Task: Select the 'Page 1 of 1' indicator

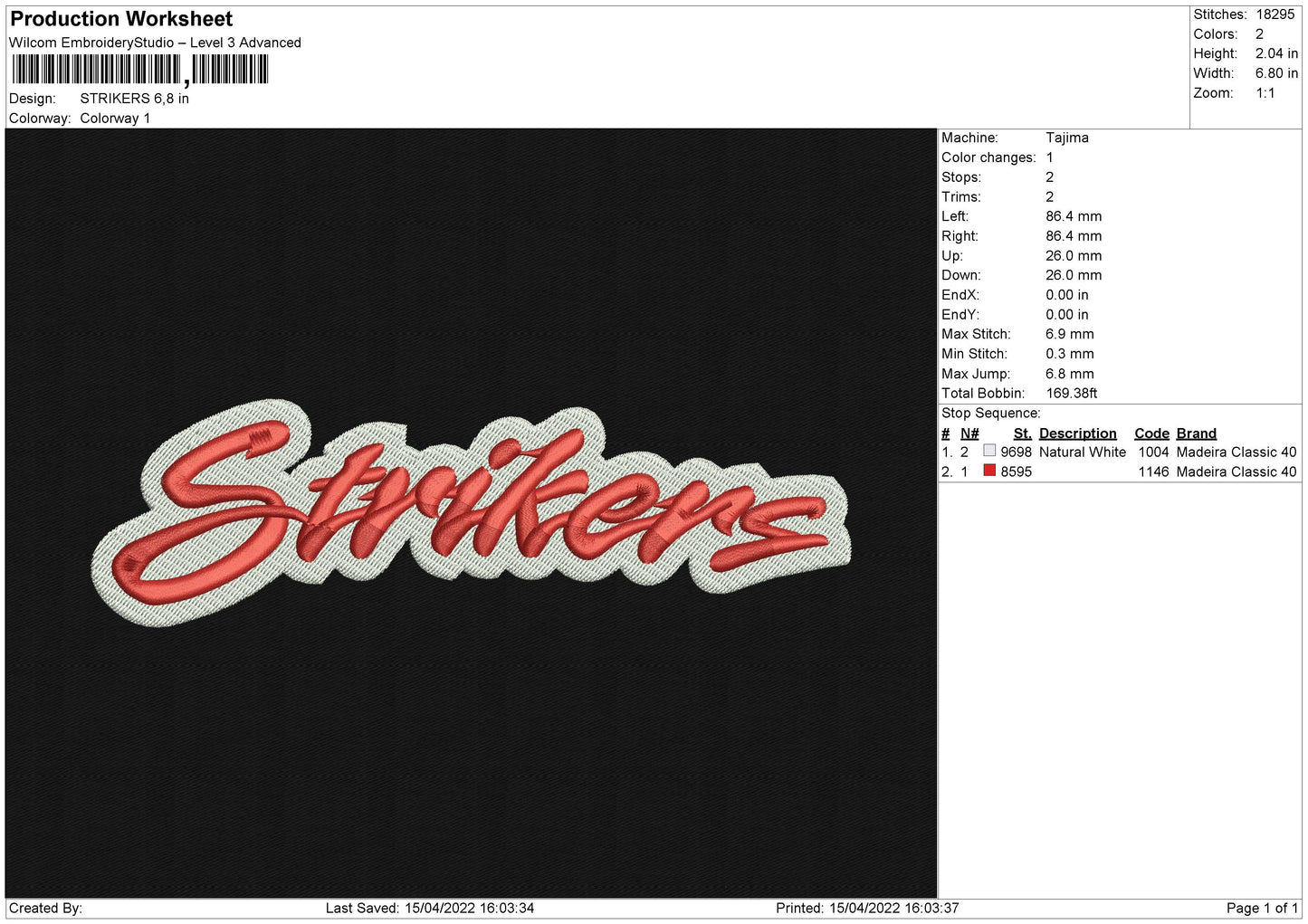Action: pos(1262,909)
